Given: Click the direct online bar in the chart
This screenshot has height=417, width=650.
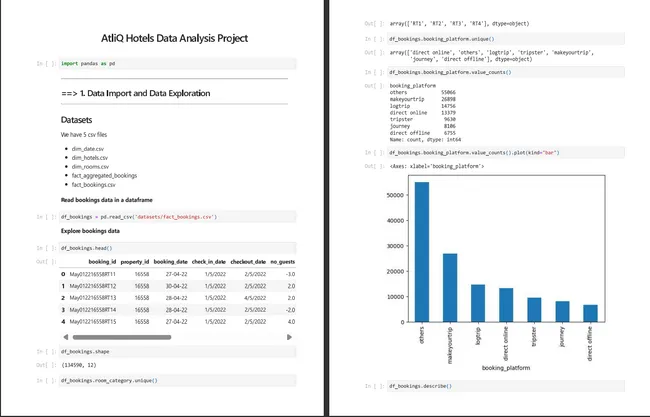Looking at the screenshot, I should (506, 305).
